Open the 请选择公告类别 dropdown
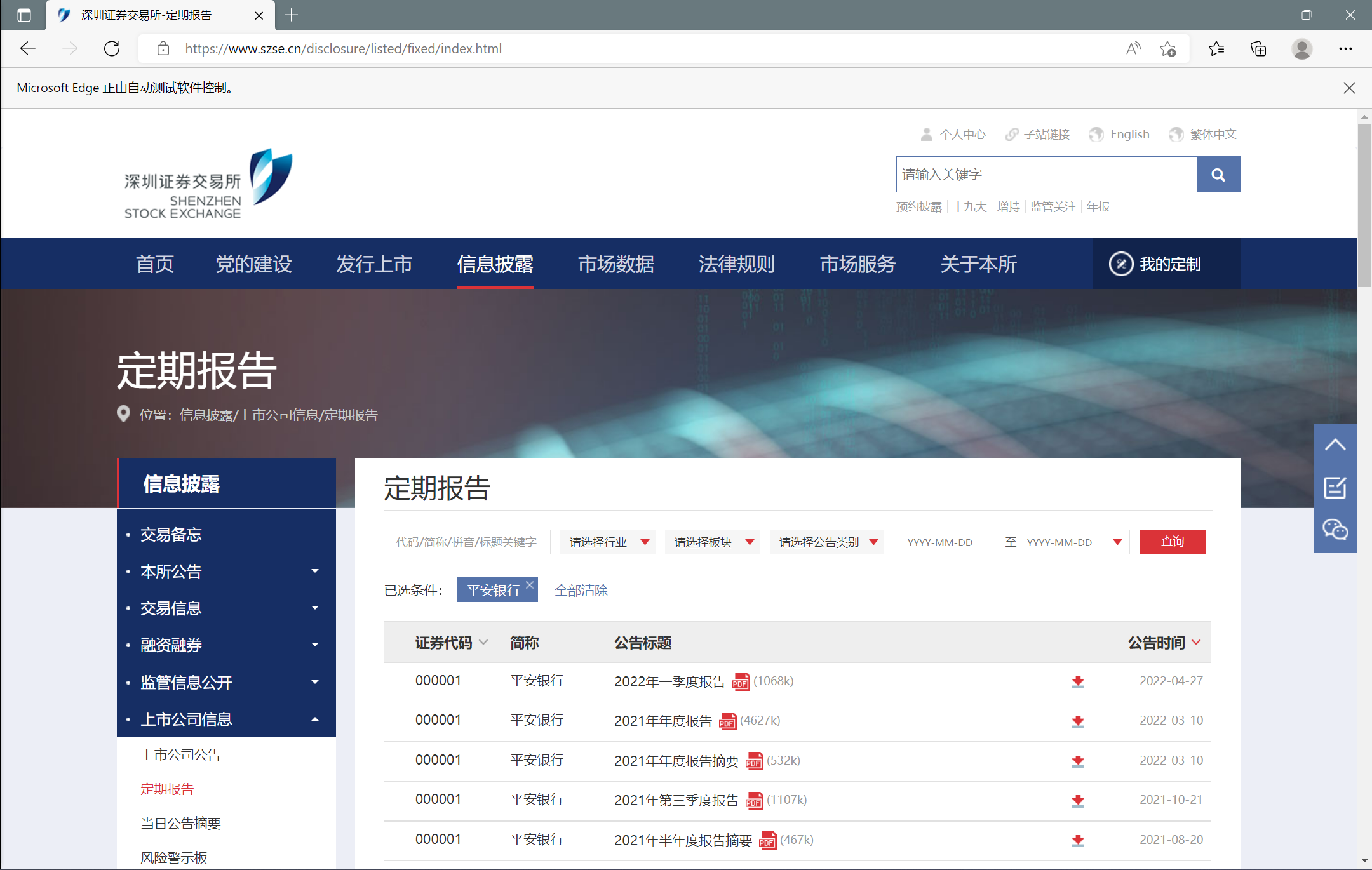Viewport: 1372px width, 870px height. pyautogui.click(x=827, y=542)
